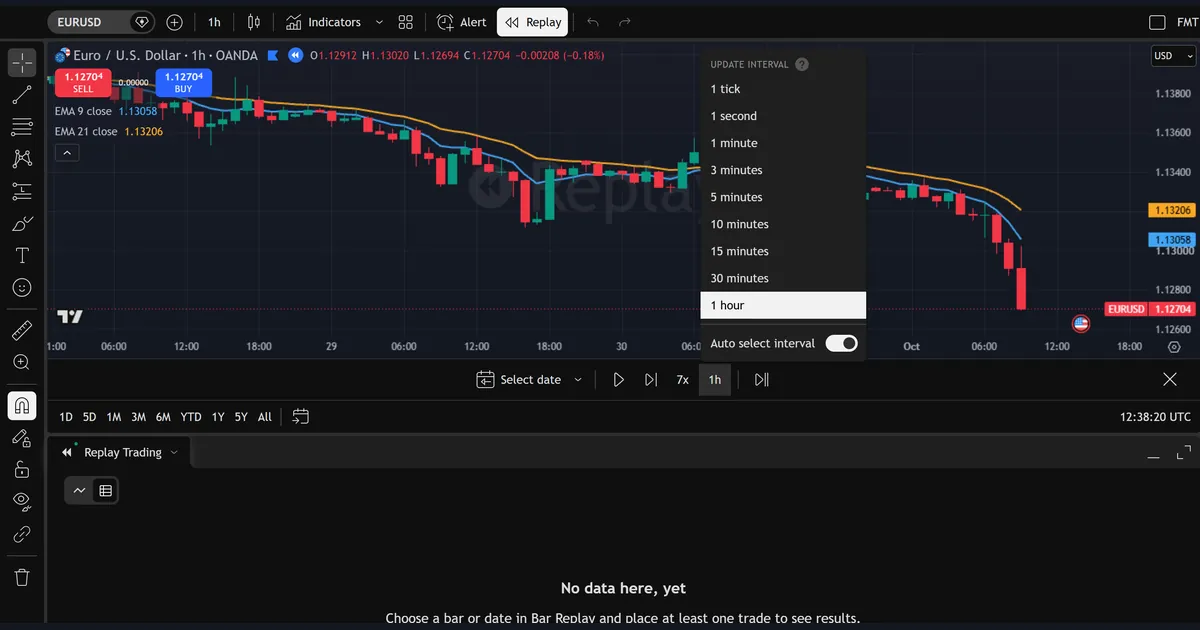Viewport: 1200px width, 630px height.
Task: Open the candlestick chart type selector
Action: (x=253, y=22)
